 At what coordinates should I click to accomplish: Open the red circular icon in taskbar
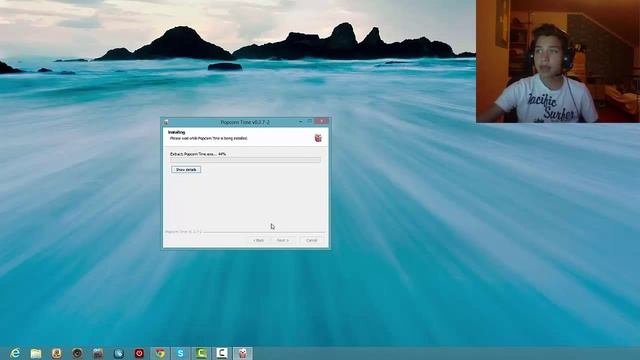point(139,353)
